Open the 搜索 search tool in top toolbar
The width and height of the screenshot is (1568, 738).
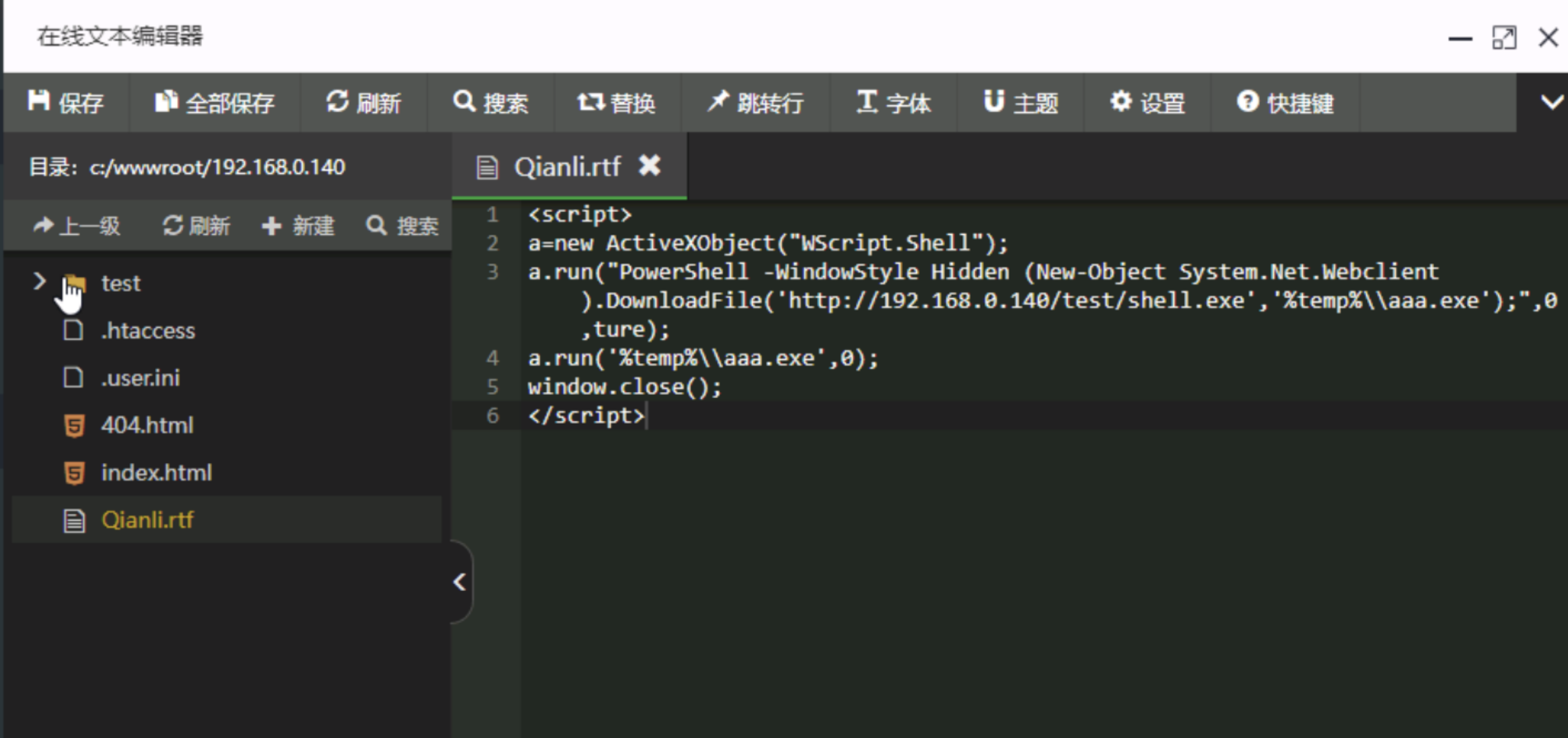pos(490,102)
